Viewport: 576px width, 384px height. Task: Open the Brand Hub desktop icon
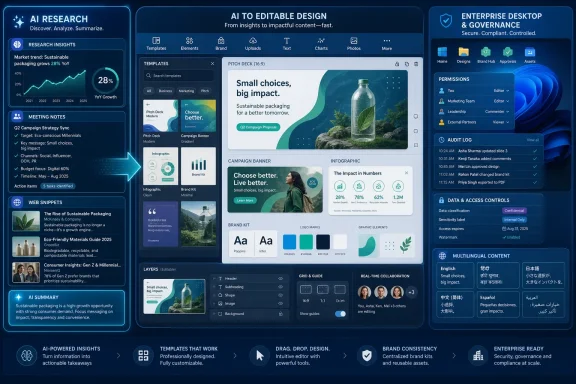[486, 54]
